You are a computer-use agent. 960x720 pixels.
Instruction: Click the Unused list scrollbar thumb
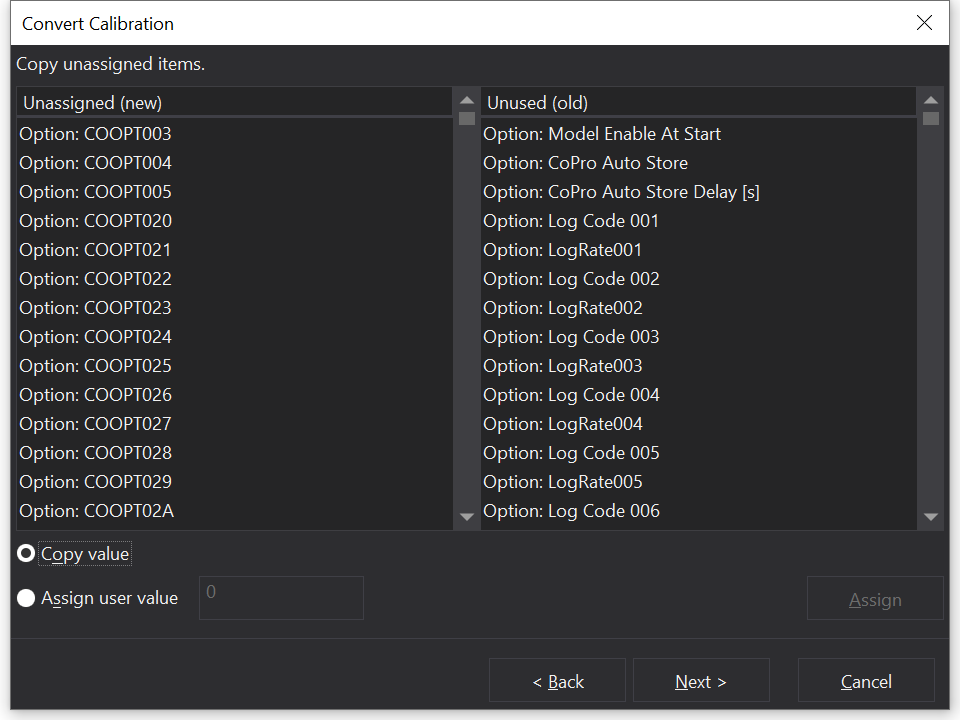pos(931,118)
